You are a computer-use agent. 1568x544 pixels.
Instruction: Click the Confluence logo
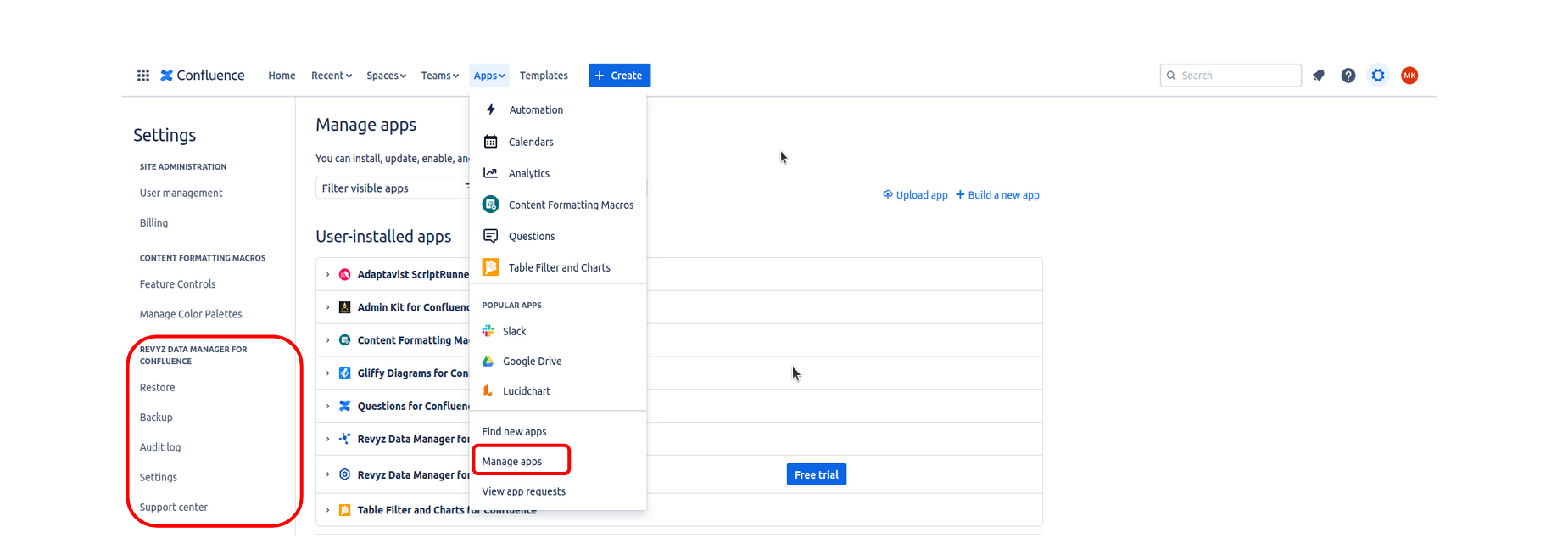coord(203,76)
